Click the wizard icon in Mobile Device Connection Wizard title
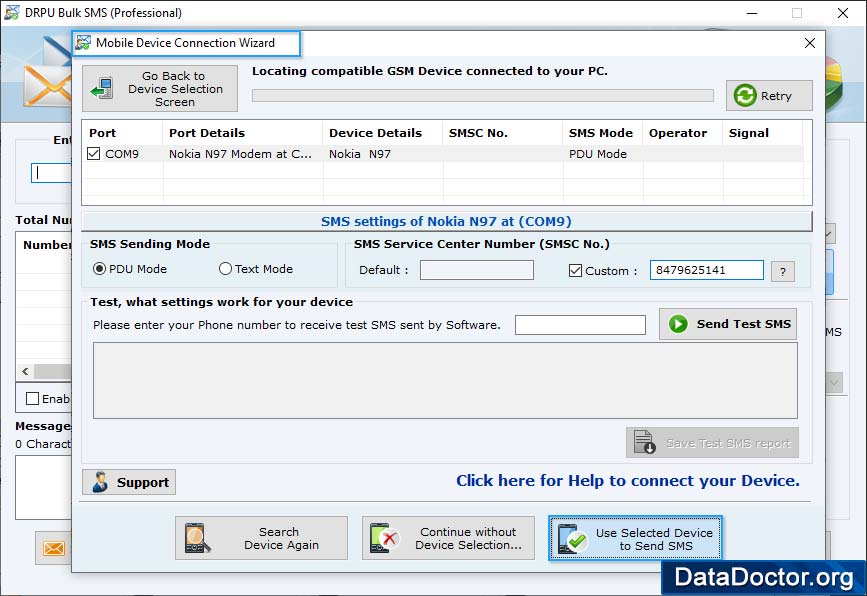Screen dimensions: 867x596 [x=83, y=43]
